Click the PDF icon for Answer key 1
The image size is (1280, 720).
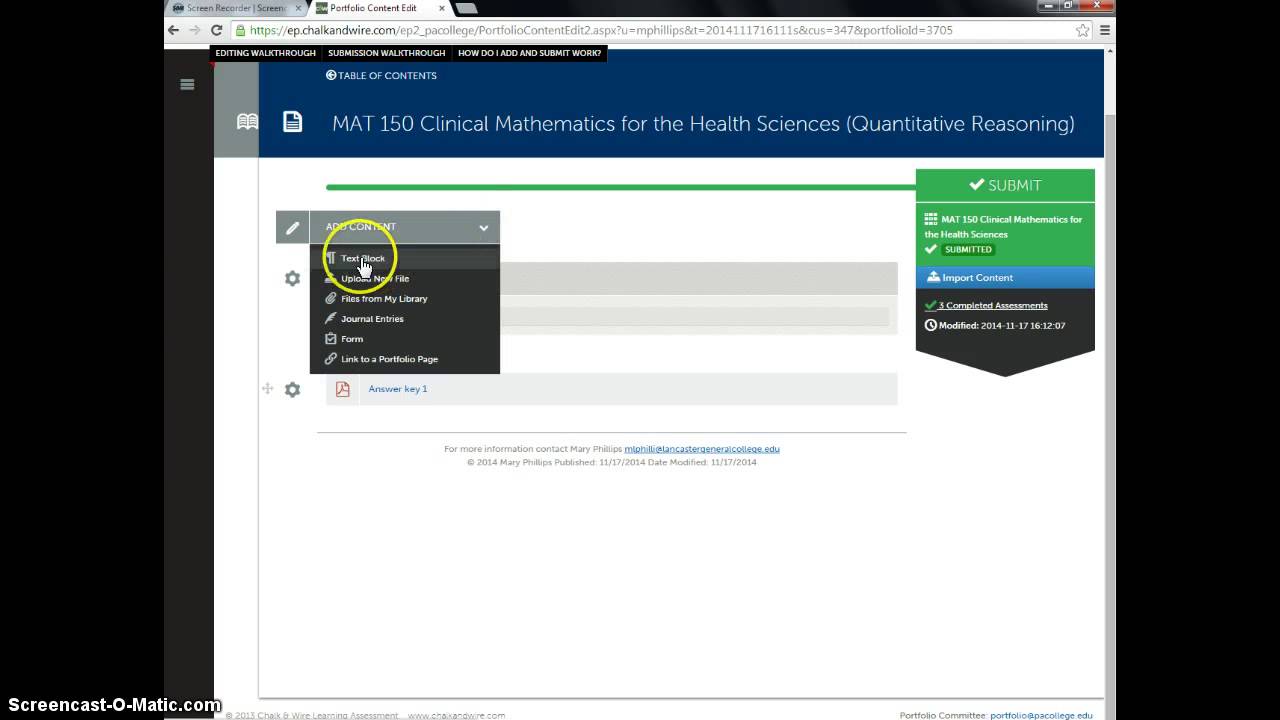pyautogui.click(x=343, y=389)
